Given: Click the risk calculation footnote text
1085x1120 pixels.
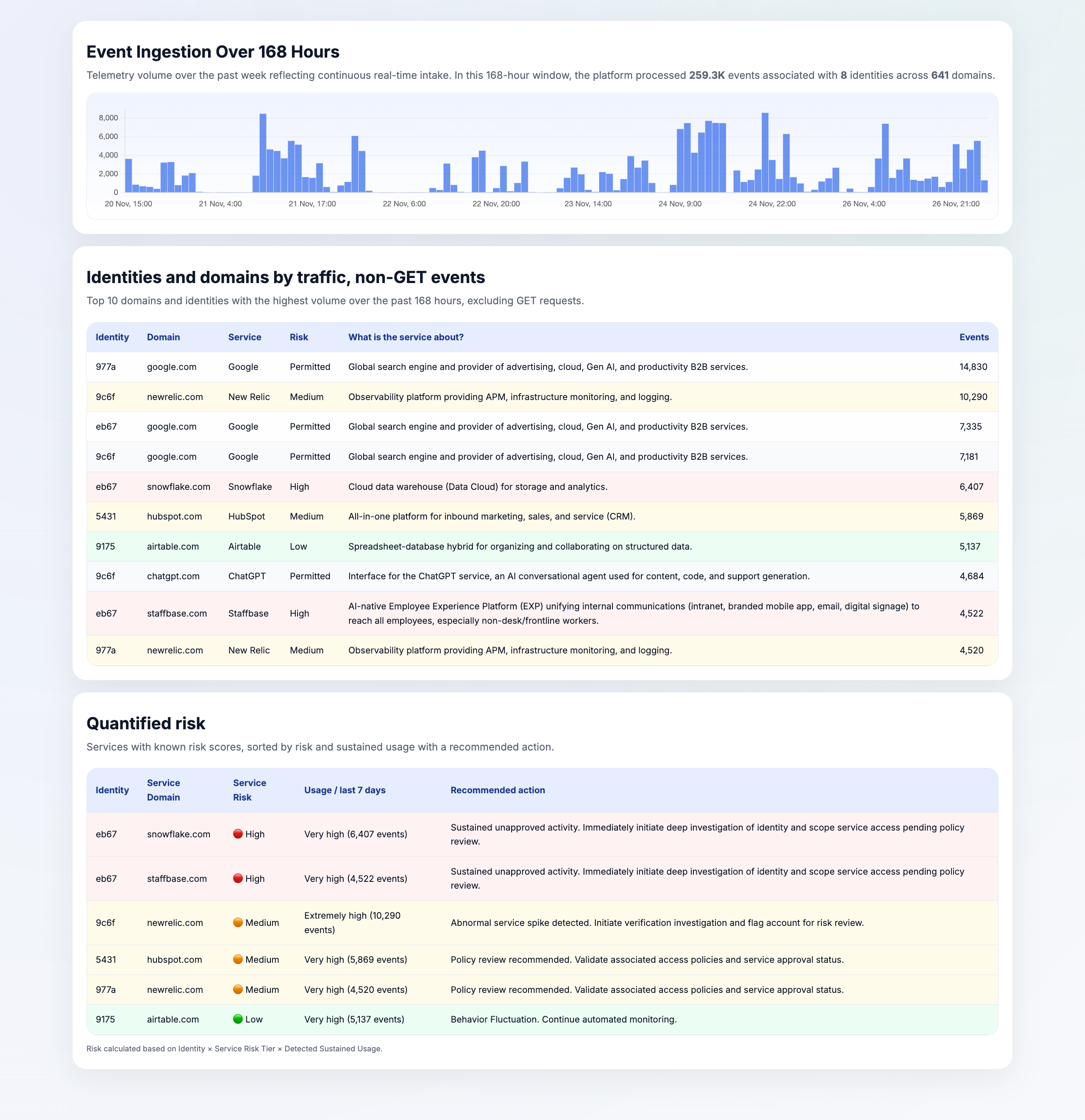Looking at the screenshot, I should 234,1048.
